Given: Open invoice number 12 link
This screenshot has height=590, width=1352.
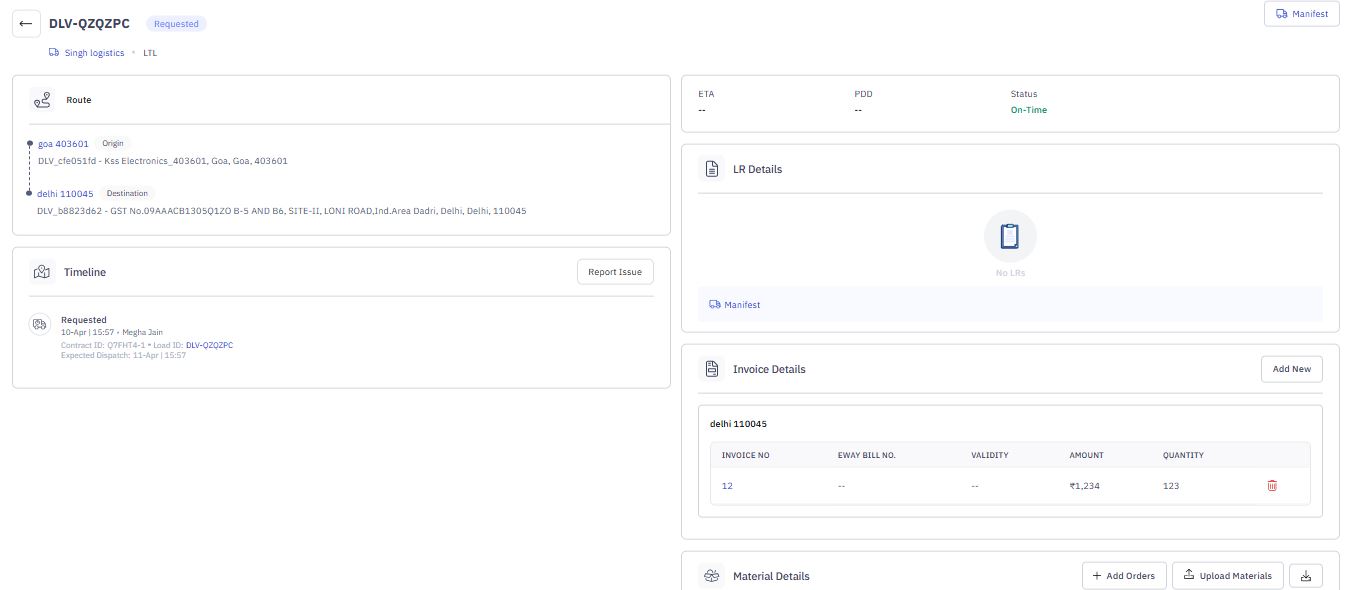Looking at the screenshot, I should click(727, 486).
